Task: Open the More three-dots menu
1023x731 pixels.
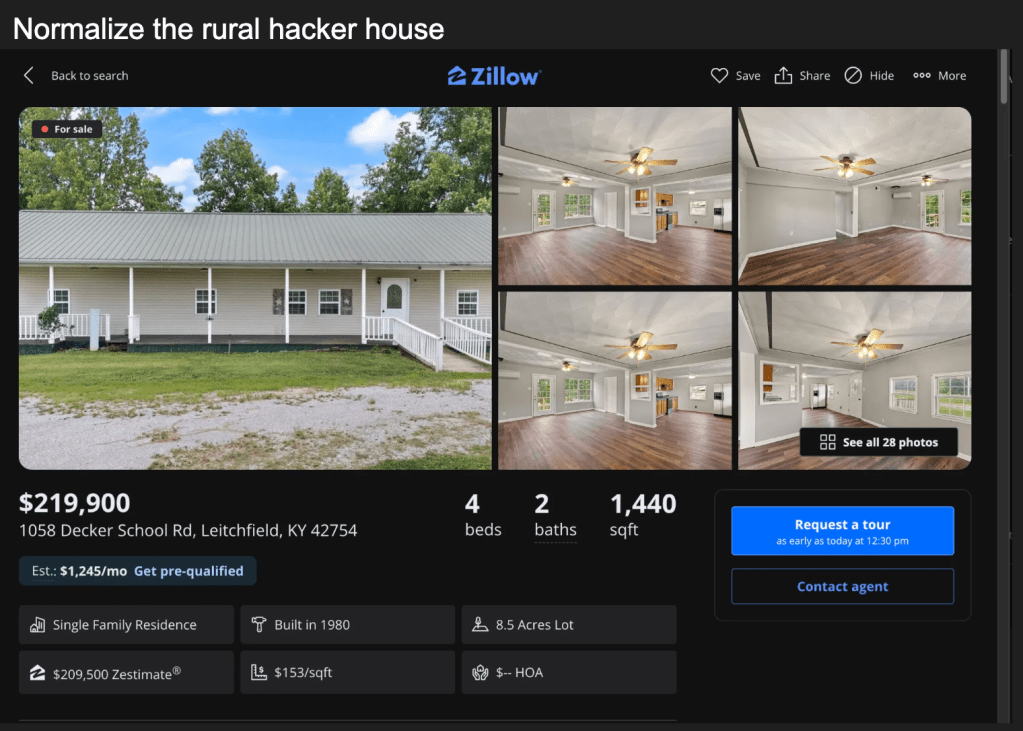Action: coord(922,76)
